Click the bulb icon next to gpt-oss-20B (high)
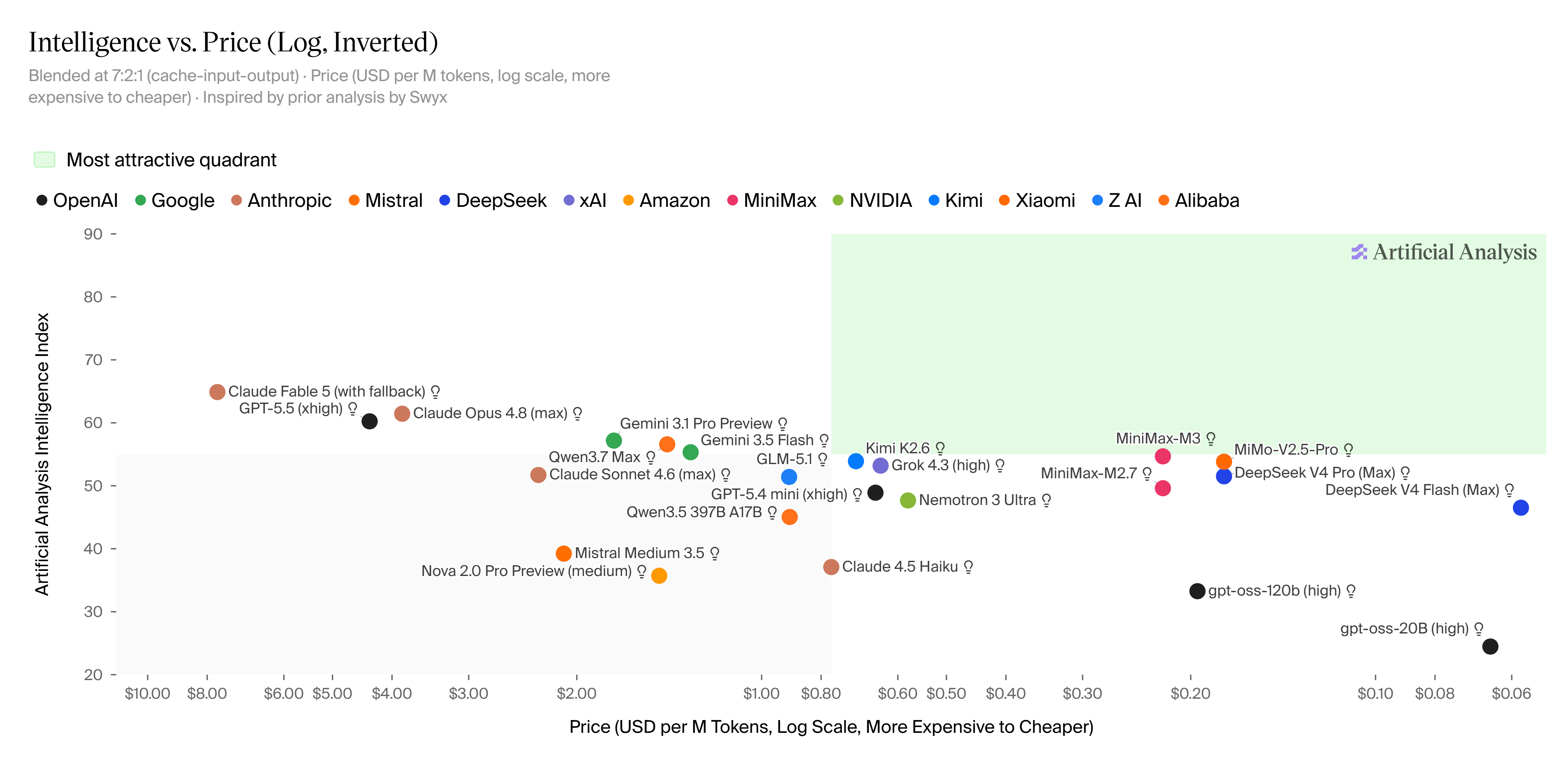The image size is (1568, 768). click(x=1478, y=628)
